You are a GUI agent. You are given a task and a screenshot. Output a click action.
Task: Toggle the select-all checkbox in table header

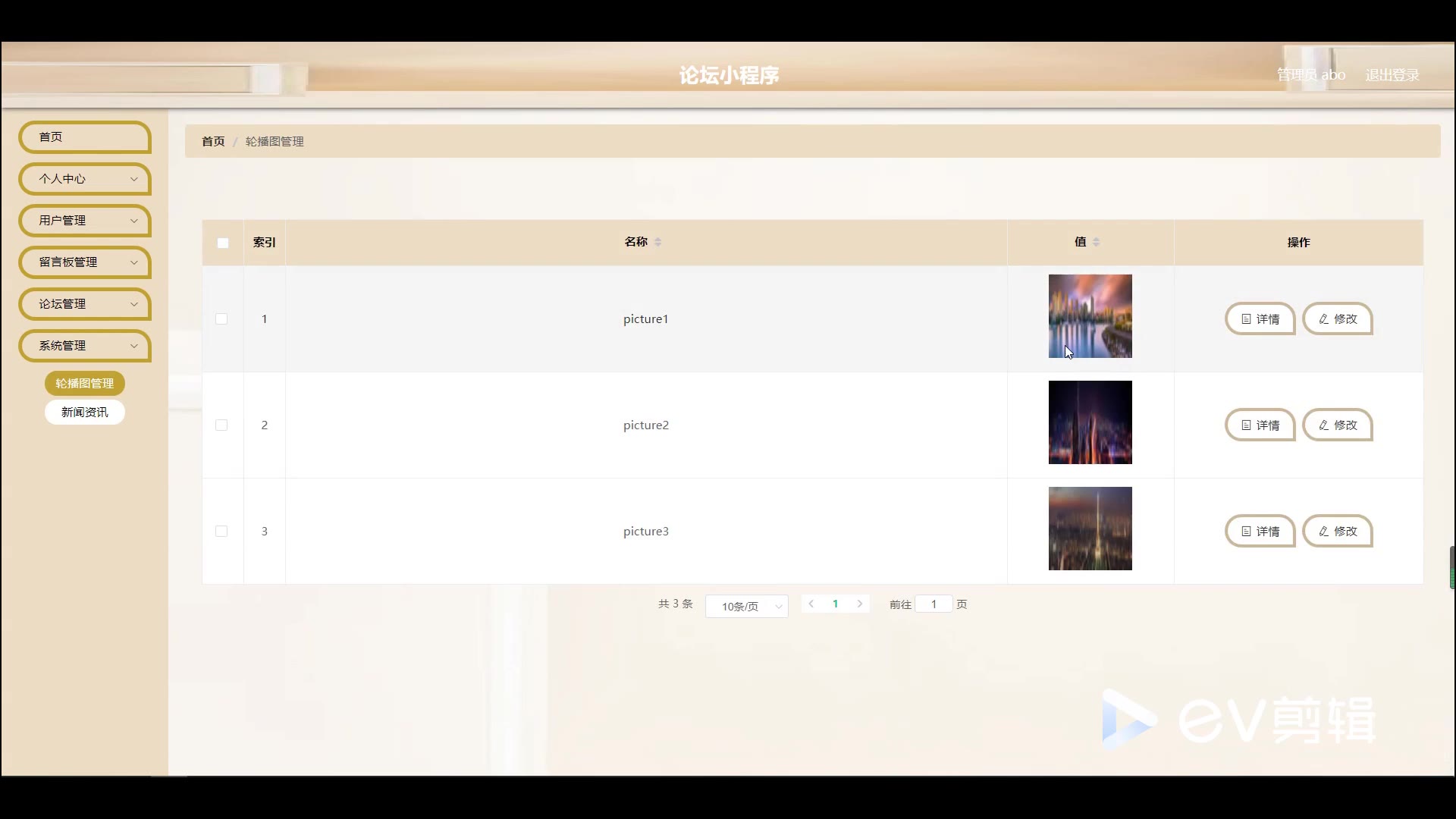pos(223,243)
